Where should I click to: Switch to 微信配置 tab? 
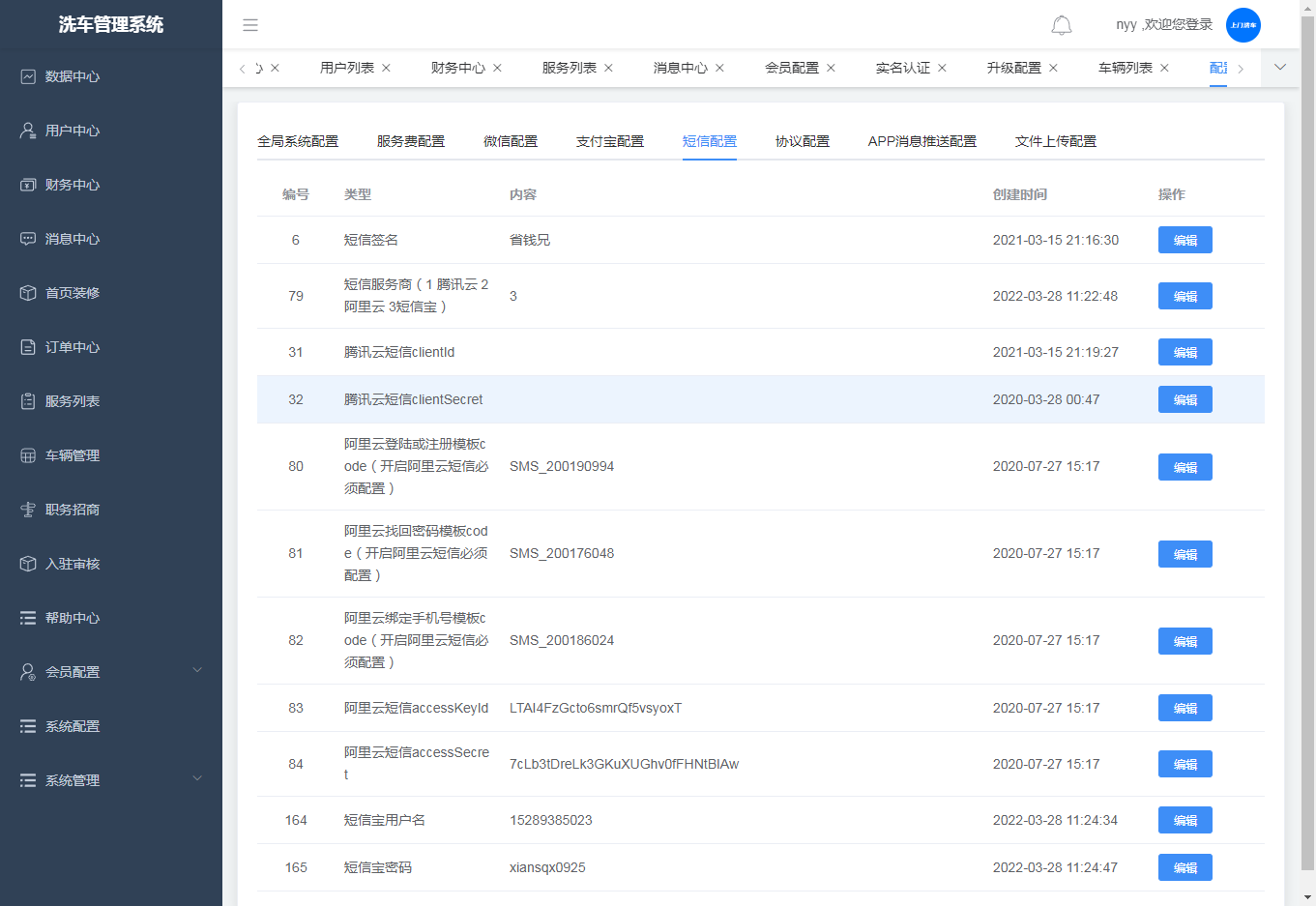click(x=511, y=141)
